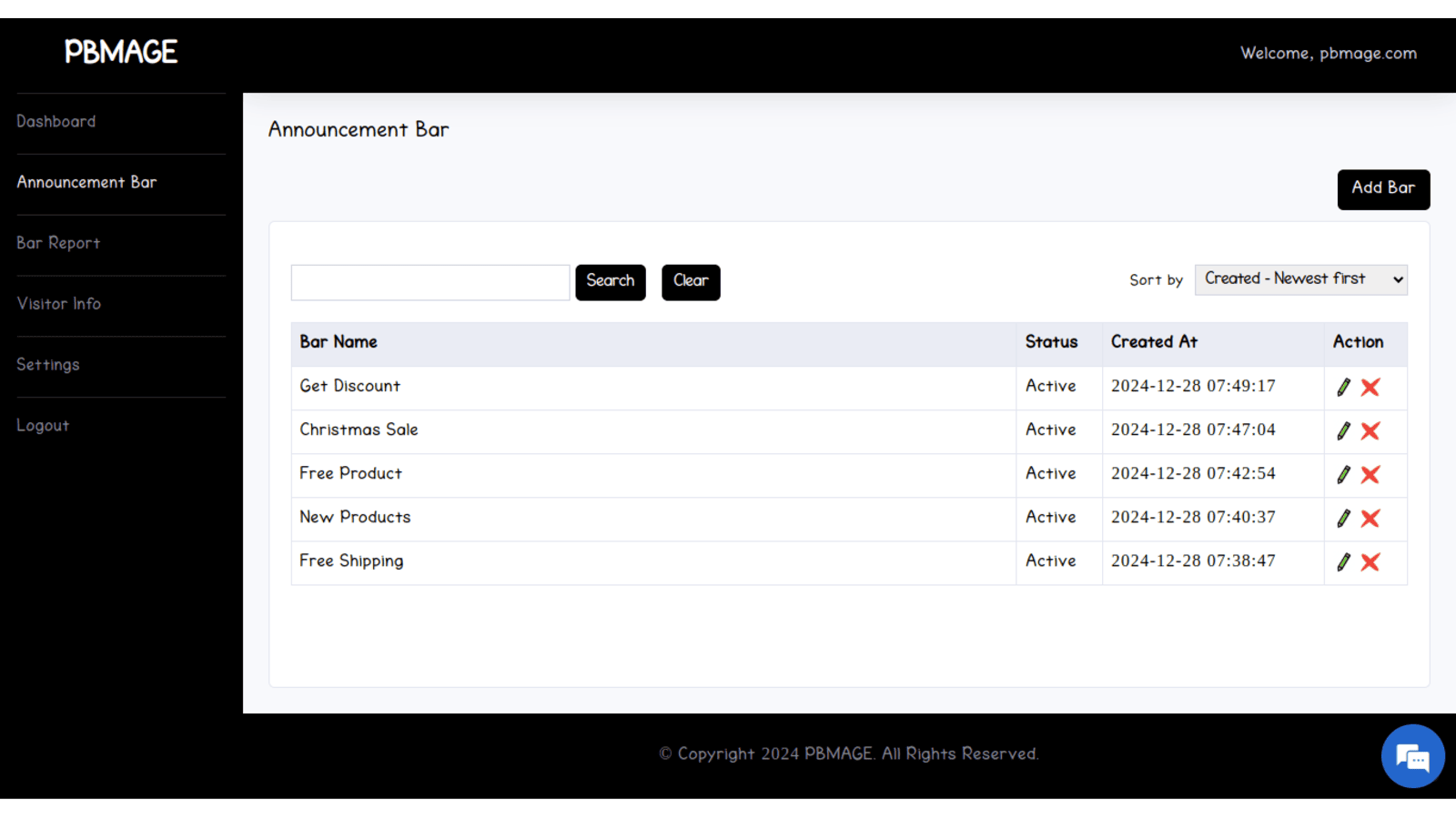
Task: Edit the Free Product bar
Action: tap(1343, 474)
